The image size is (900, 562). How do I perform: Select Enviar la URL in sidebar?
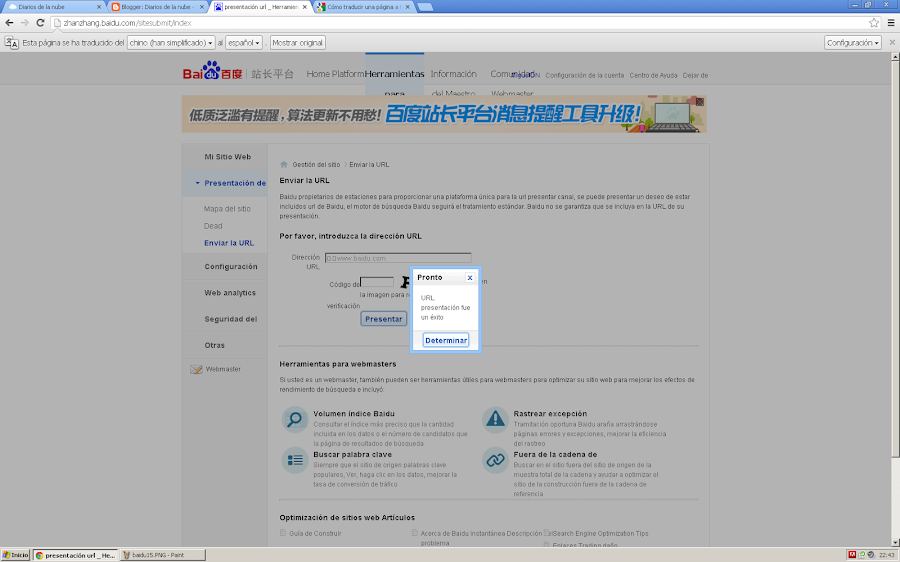[x=229, y=243]
